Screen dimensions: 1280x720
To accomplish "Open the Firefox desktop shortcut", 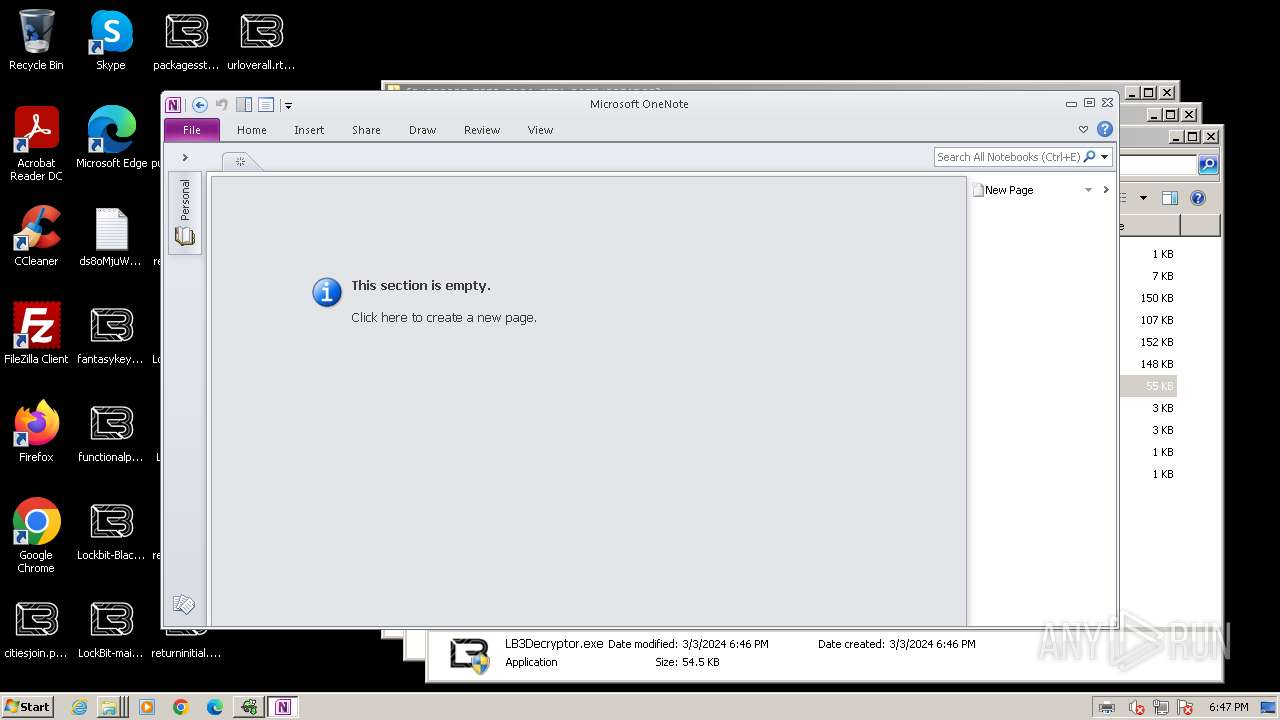I will pyautogui.click(x=36, y=432).
